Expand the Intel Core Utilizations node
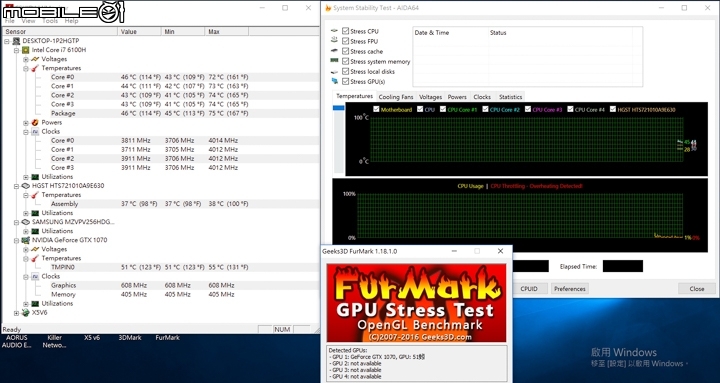 26,177
